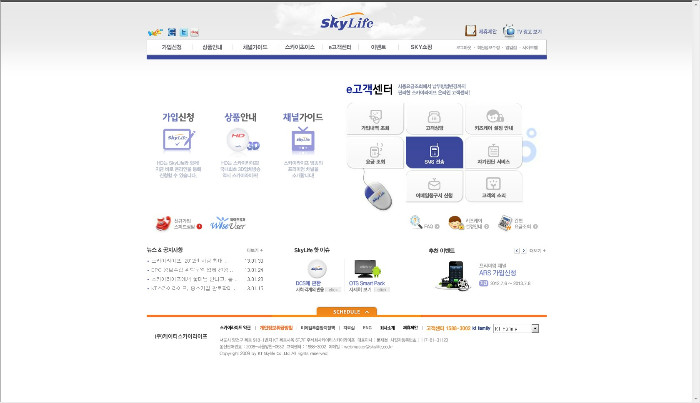Open more news next to 뉴스 & 공지사항
The width and height of the screenshot is (700, 403).
point(254,250)
